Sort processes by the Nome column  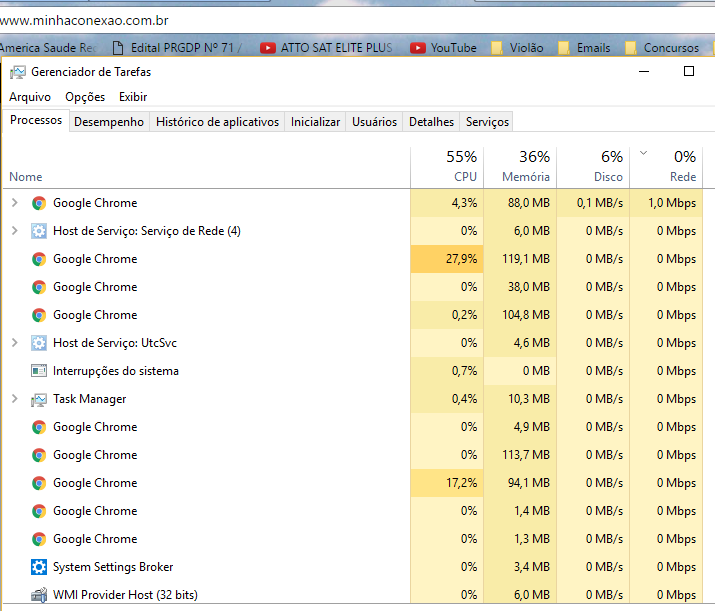pyautogui.click(x=206, y=167)
